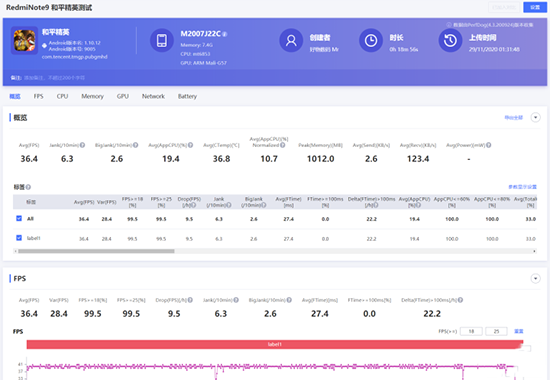
Task: Switch to the CPU tab
Action: (62, 96)
